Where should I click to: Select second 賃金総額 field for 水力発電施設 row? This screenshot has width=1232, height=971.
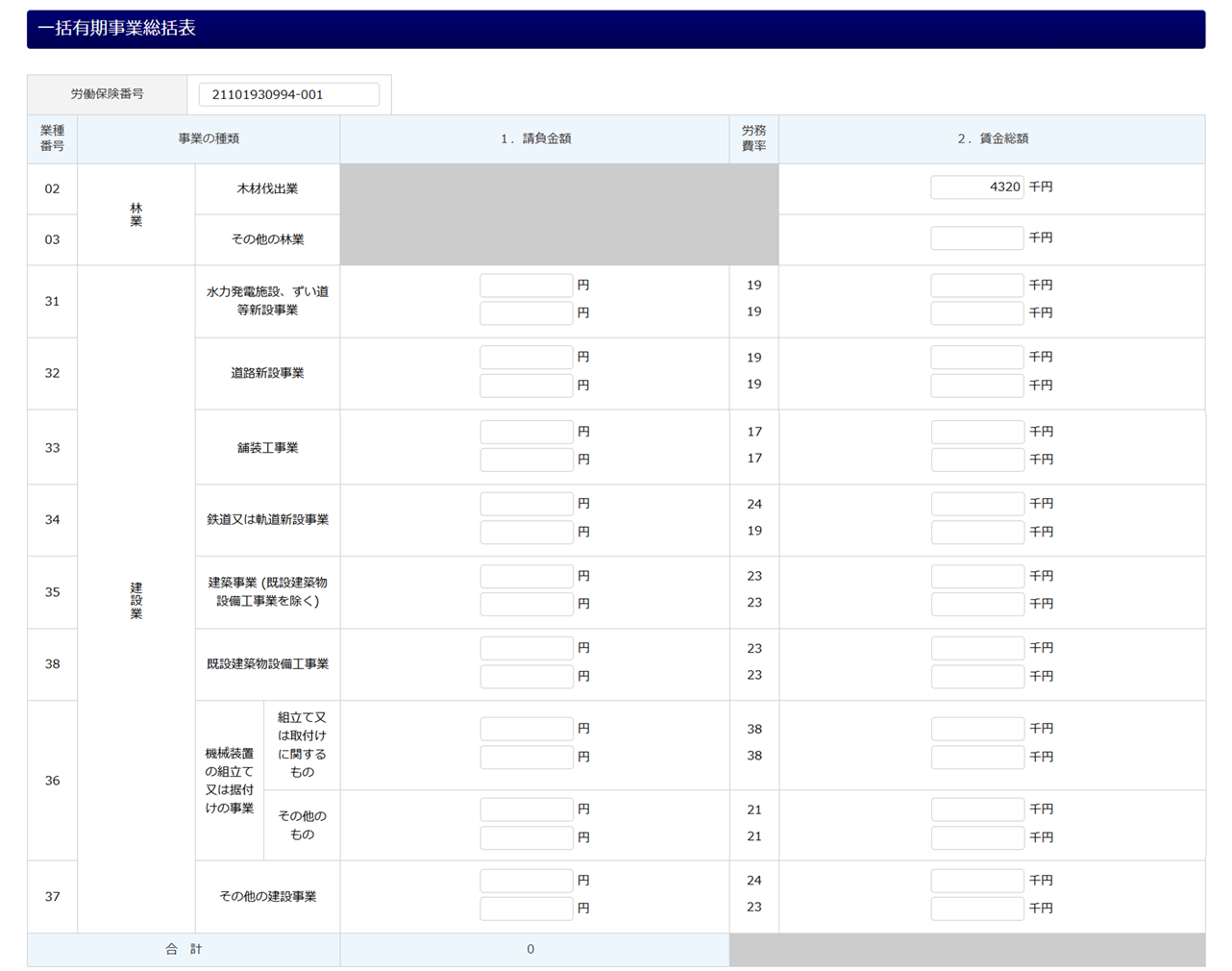(976, 313)
